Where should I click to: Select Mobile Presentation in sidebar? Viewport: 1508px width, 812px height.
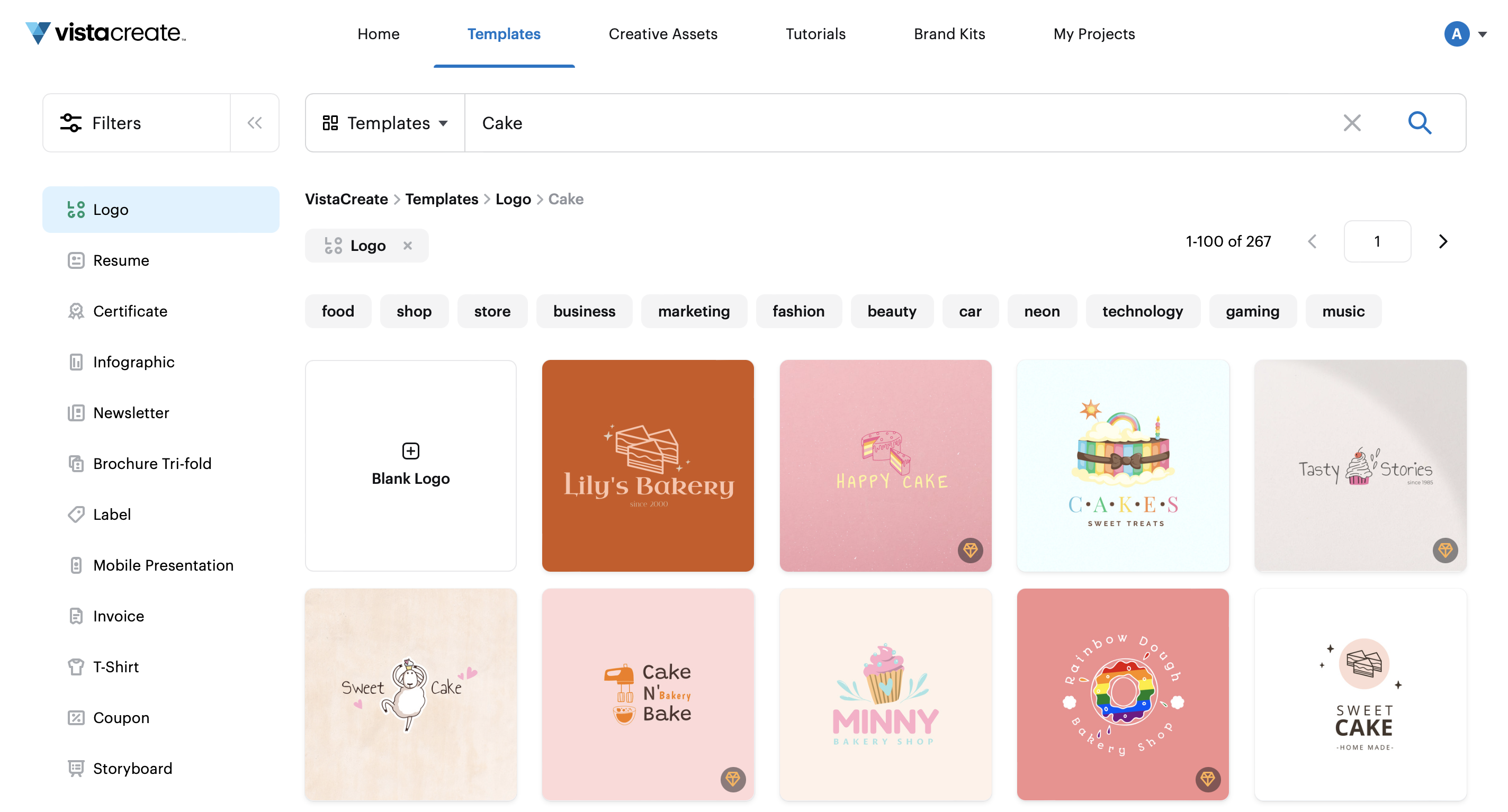click(x=160, y=565)
